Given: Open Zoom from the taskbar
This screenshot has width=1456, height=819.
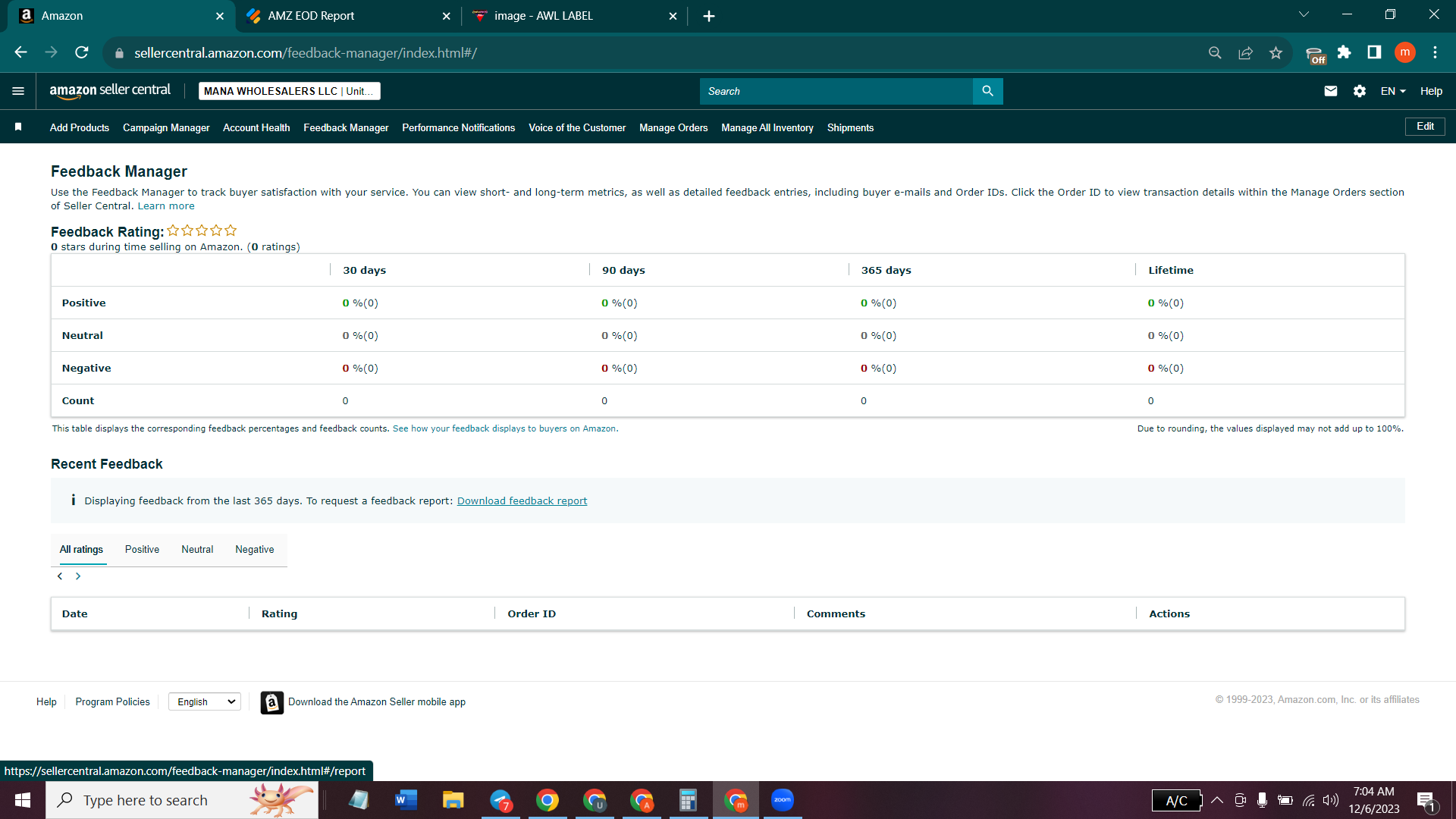Looking at the screenshot, I should (782, 800).
